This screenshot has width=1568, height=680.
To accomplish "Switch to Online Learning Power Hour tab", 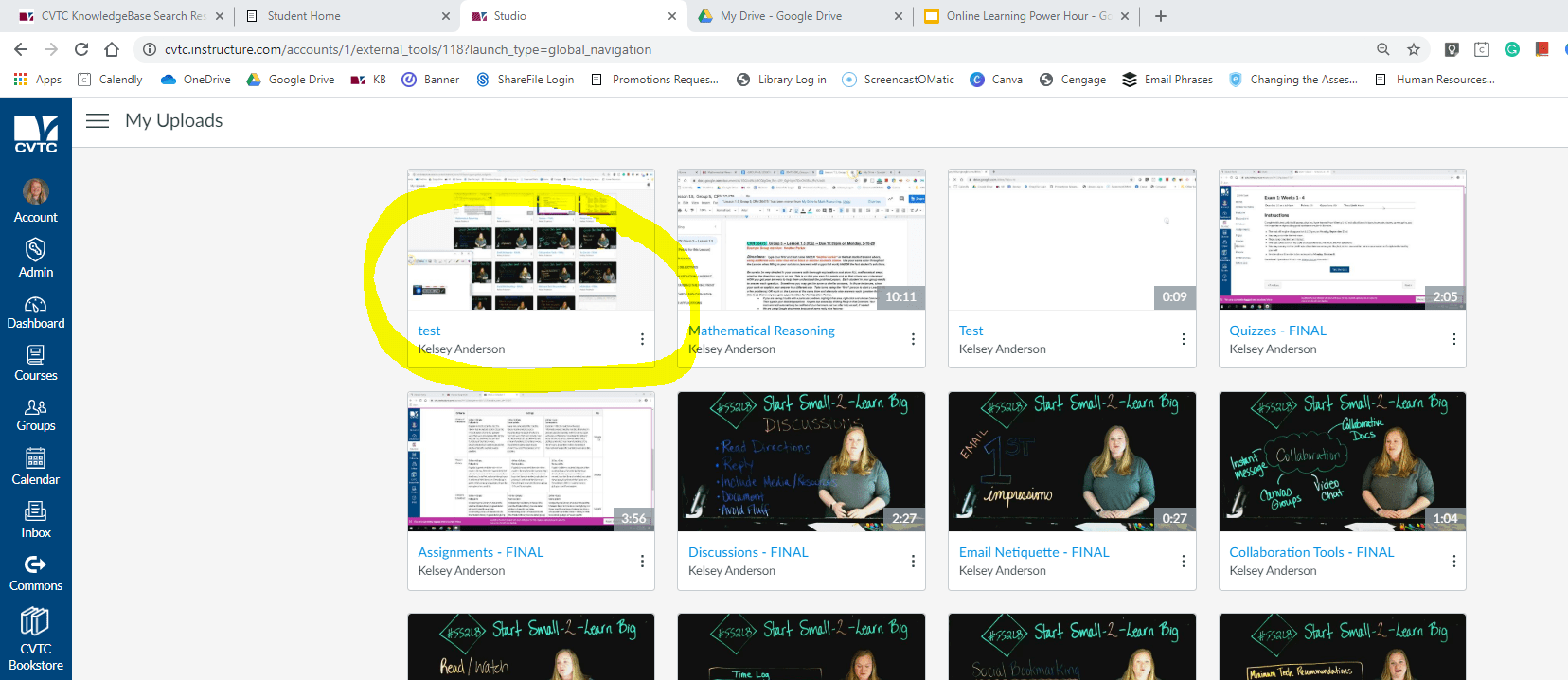I will point(1025,16).
